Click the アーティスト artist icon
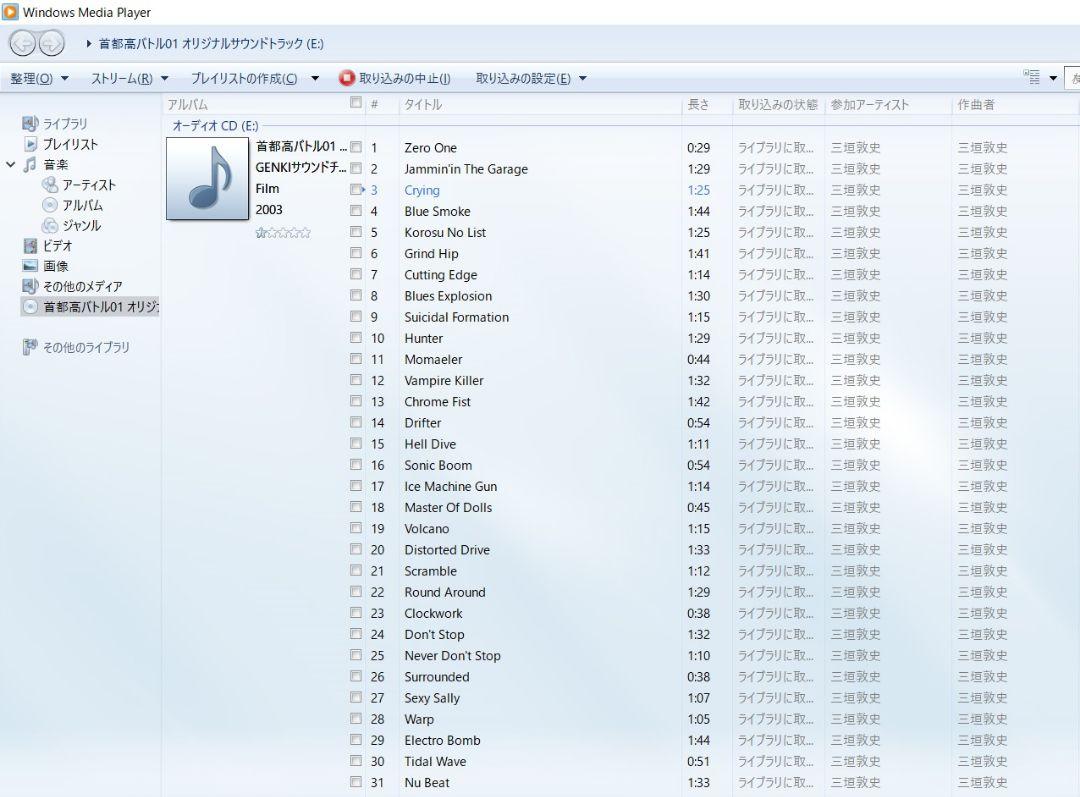The image size is (1080, 797). [x=50, y=185]
